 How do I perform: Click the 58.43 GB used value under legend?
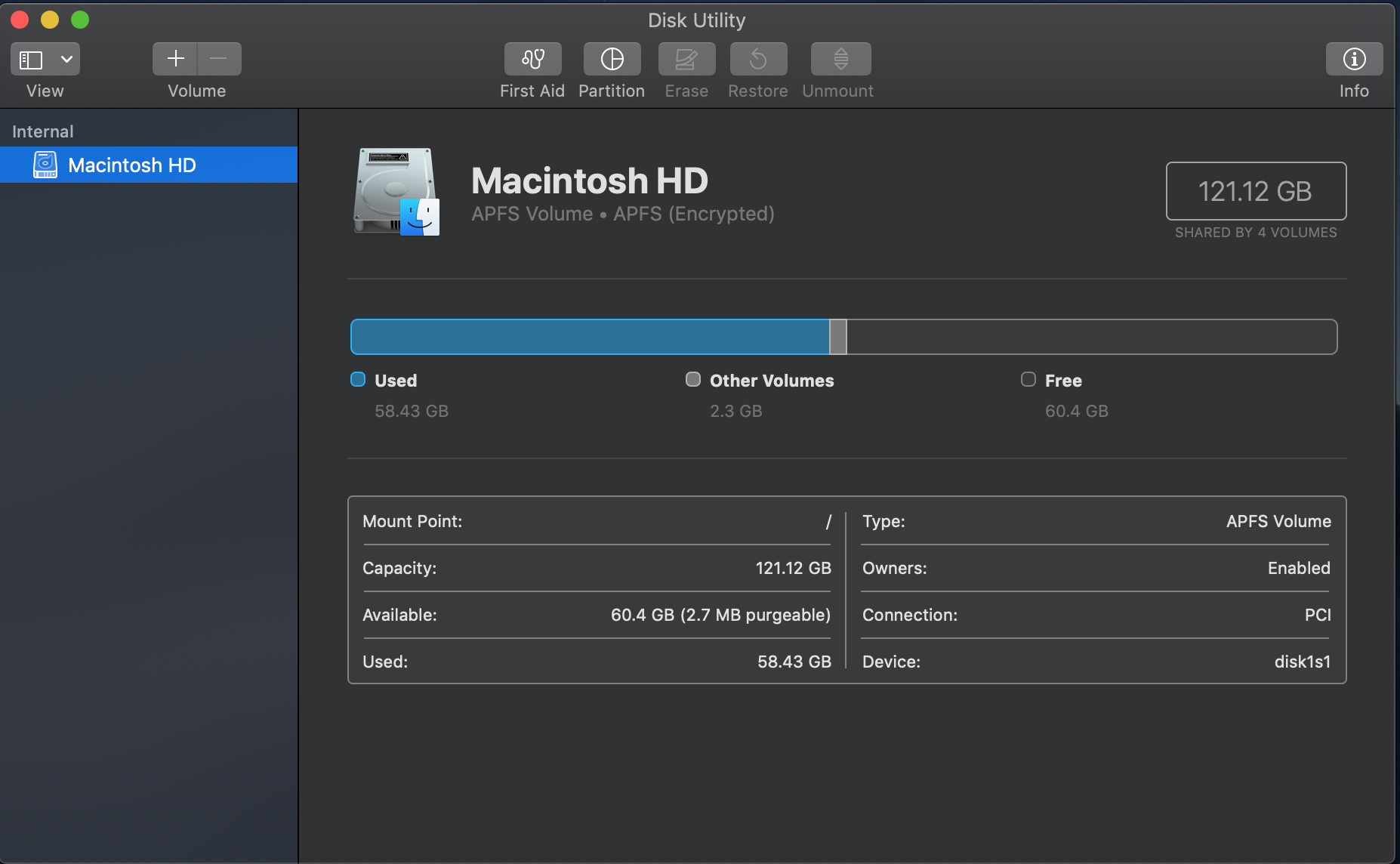pos(412,411)
